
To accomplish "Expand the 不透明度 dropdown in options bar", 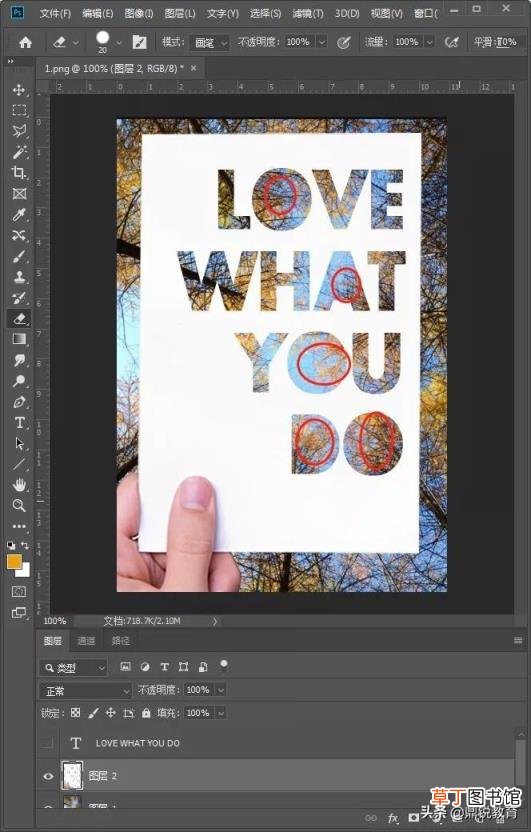I will tap(322, 42).
